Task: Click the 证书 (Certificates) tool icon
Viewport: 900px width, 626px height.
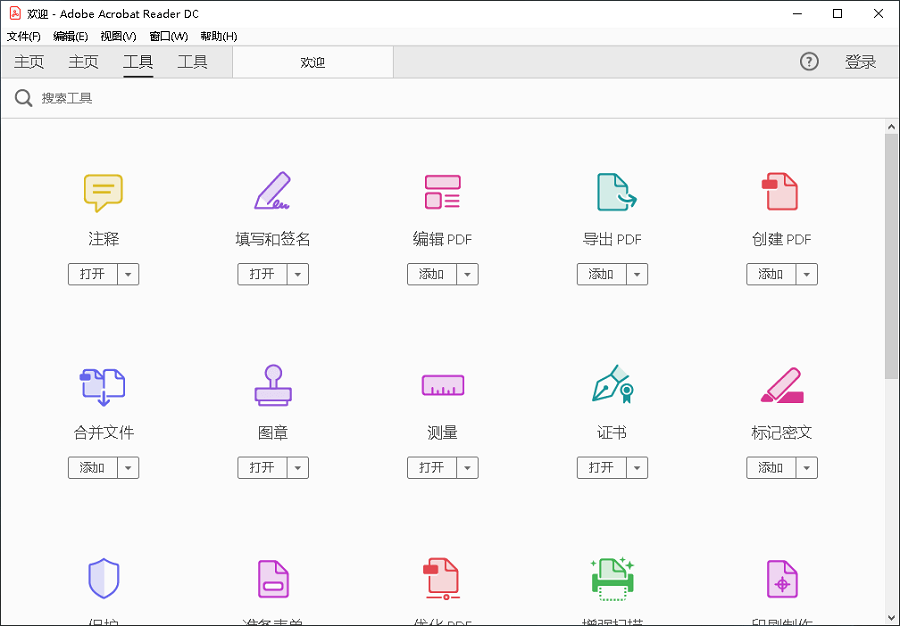Action: tap(612, 386)
